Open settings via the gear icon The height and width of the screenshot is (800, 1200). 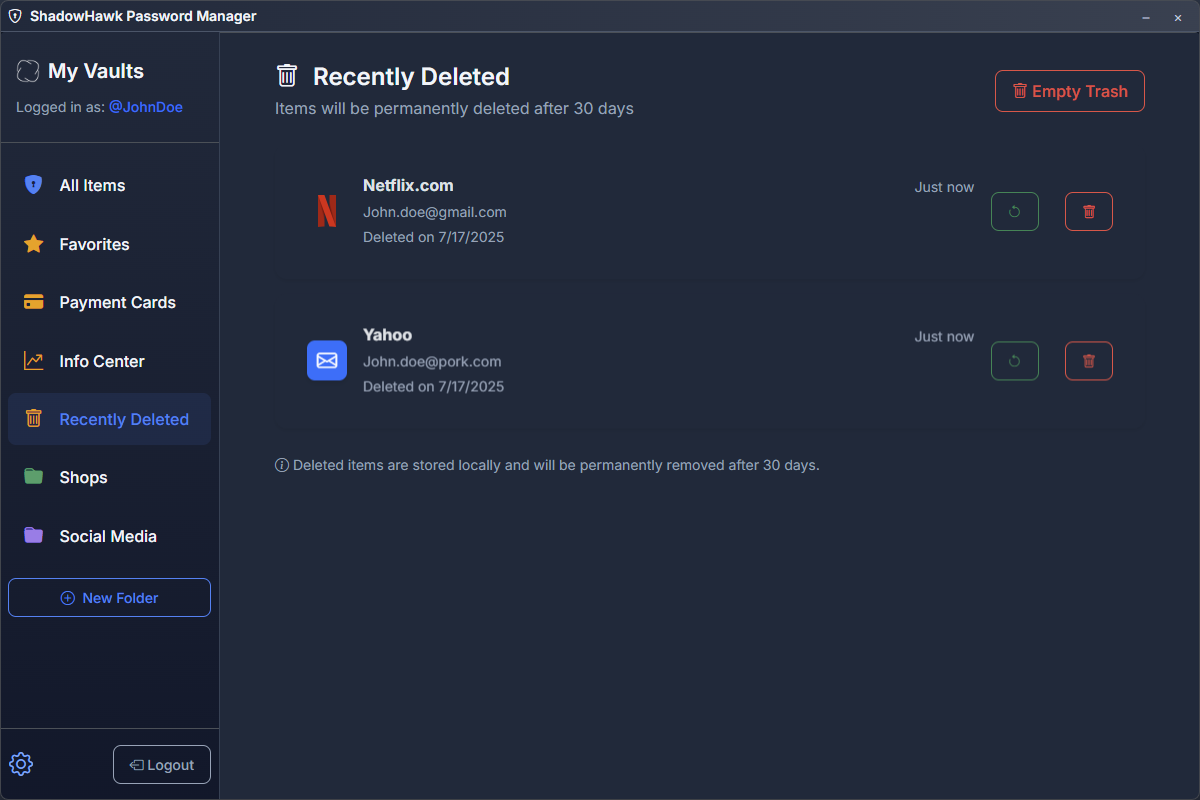[x=21, y=764]
